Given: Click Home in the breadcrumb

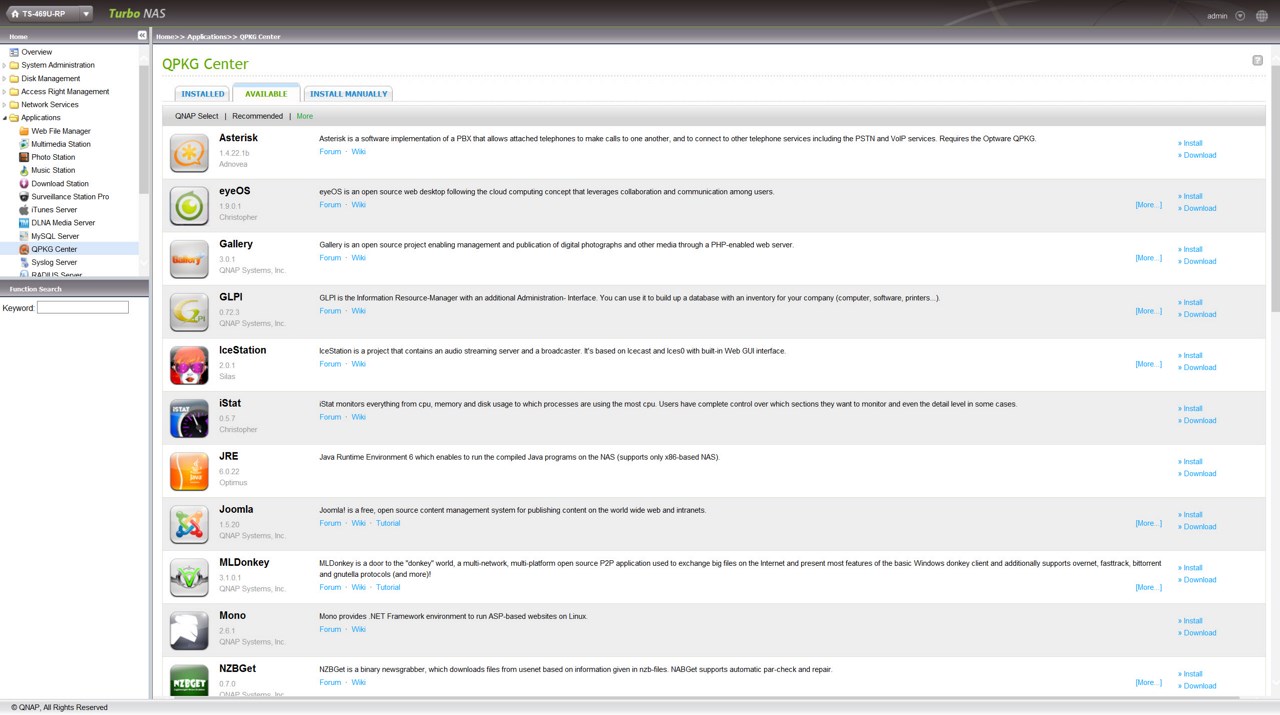Looking at the screenshot, I should 166,36.
